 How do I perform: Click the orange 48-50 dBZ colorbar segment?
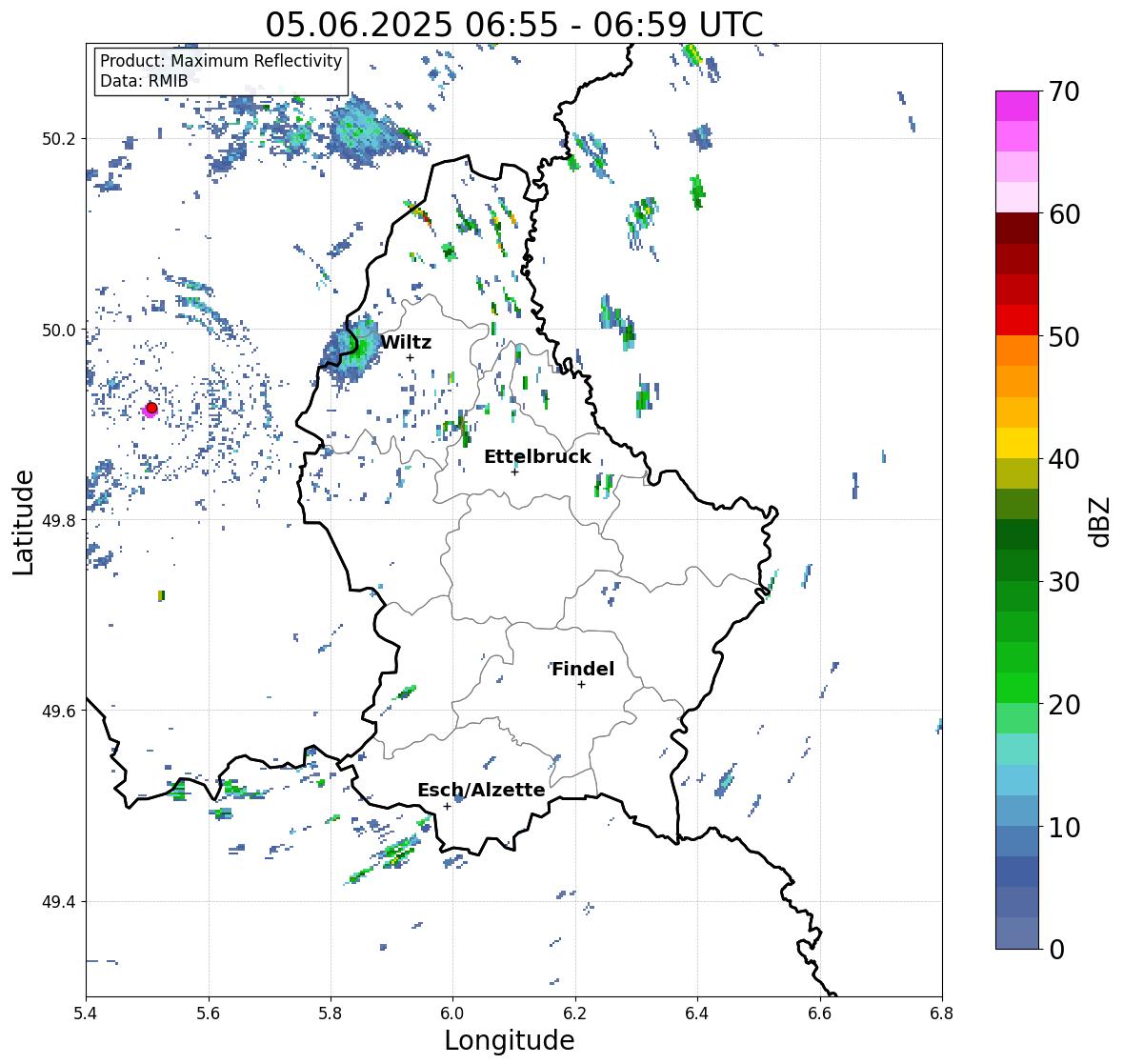(x=1017, y=351)
